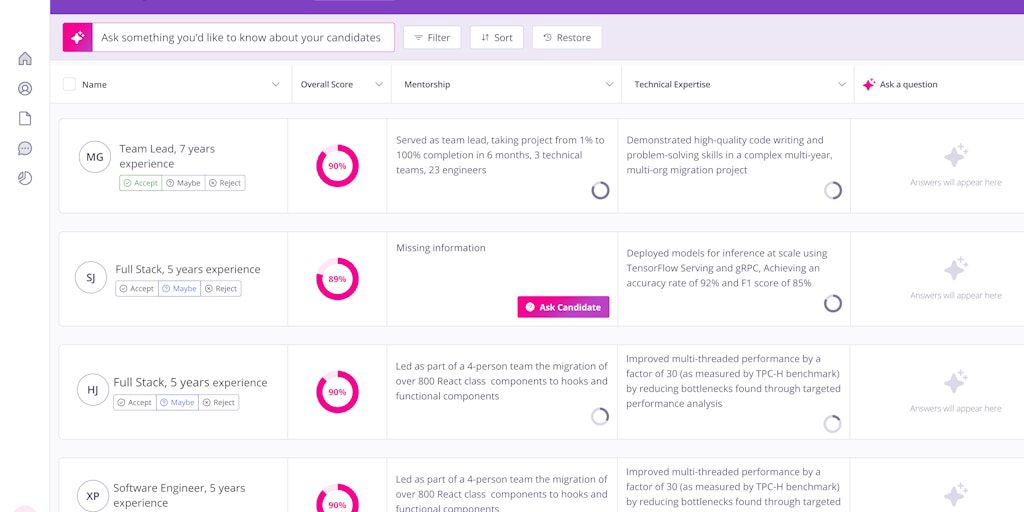Open the Filter menu
1024x512 pixels.
(x=432, y=38)
